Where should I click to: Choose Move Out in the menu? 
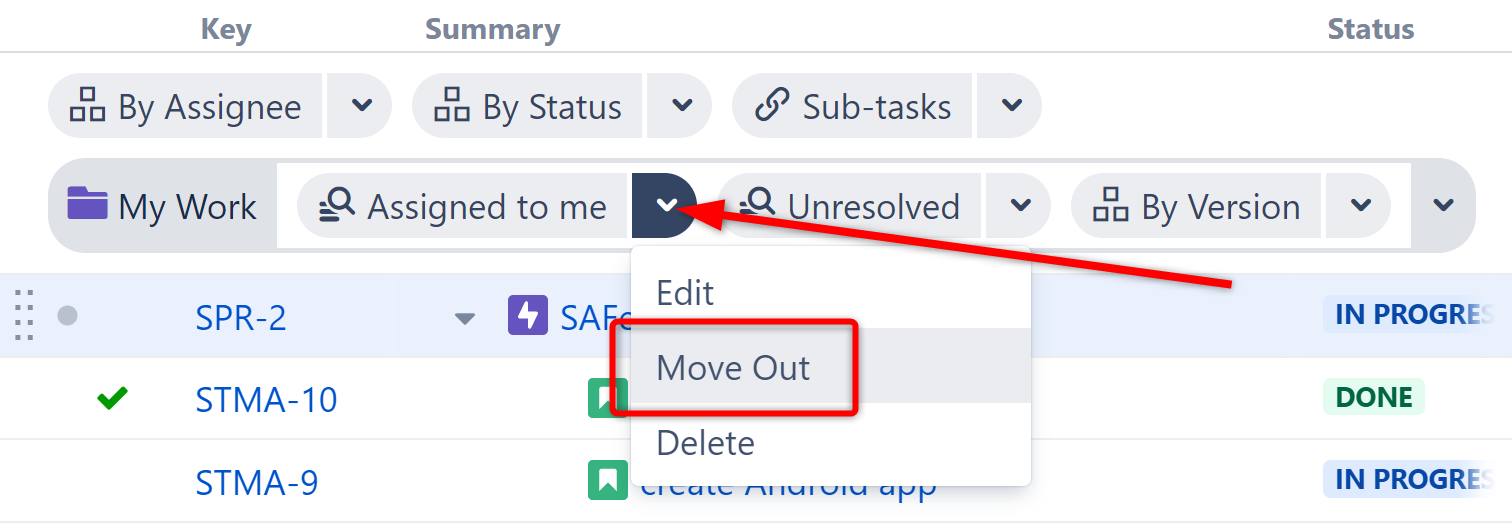click(x=733, y=368)
